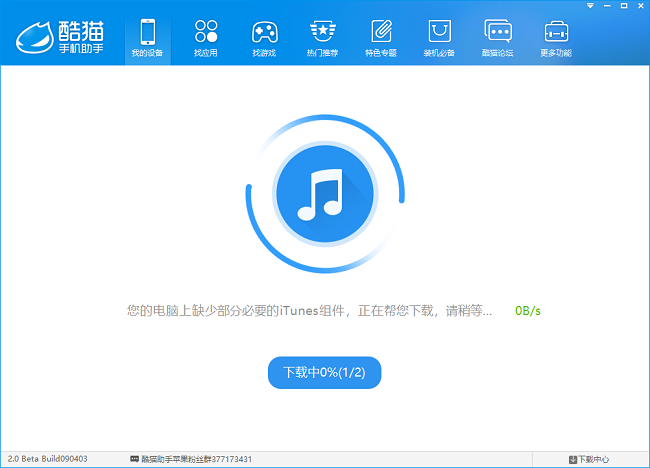Click the 酷猫手机助手 logo
This screenshot has height=468, width=650.
coord(60,36)
